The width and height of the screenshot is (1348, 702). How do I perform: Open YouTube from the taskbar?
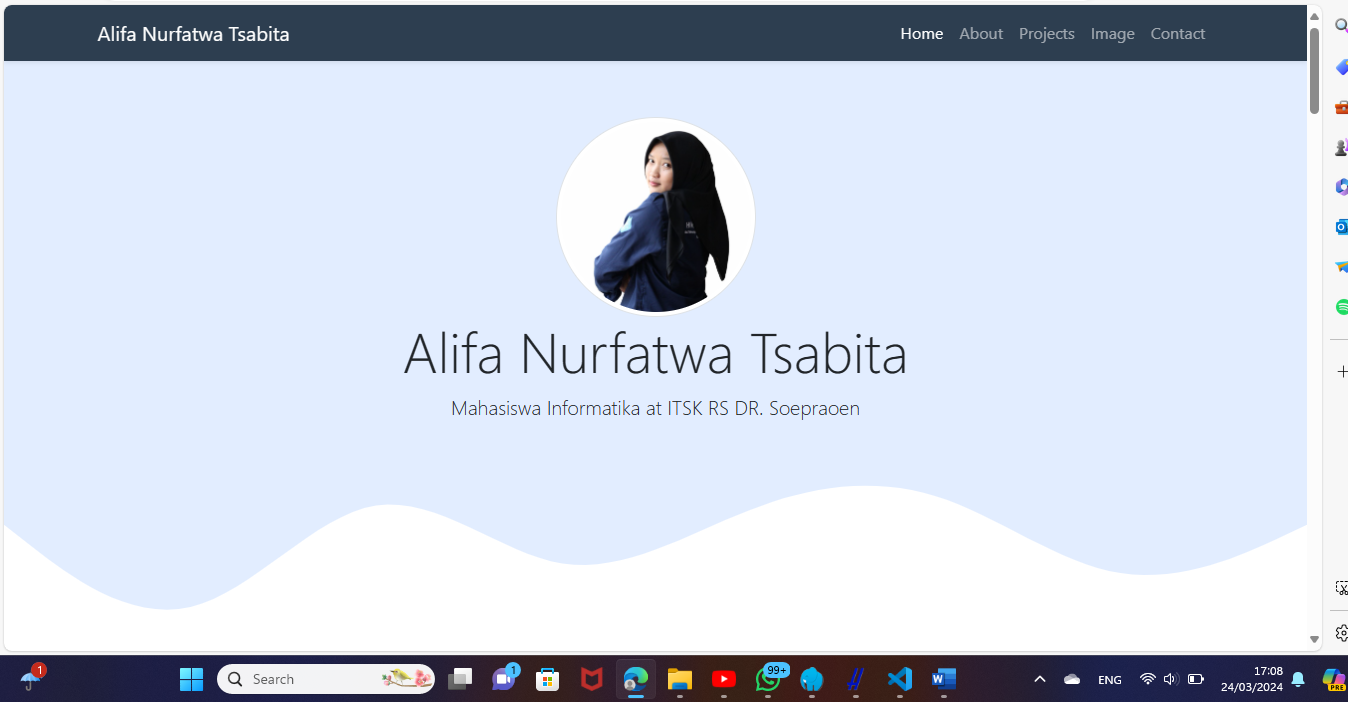tap(724, 679)
